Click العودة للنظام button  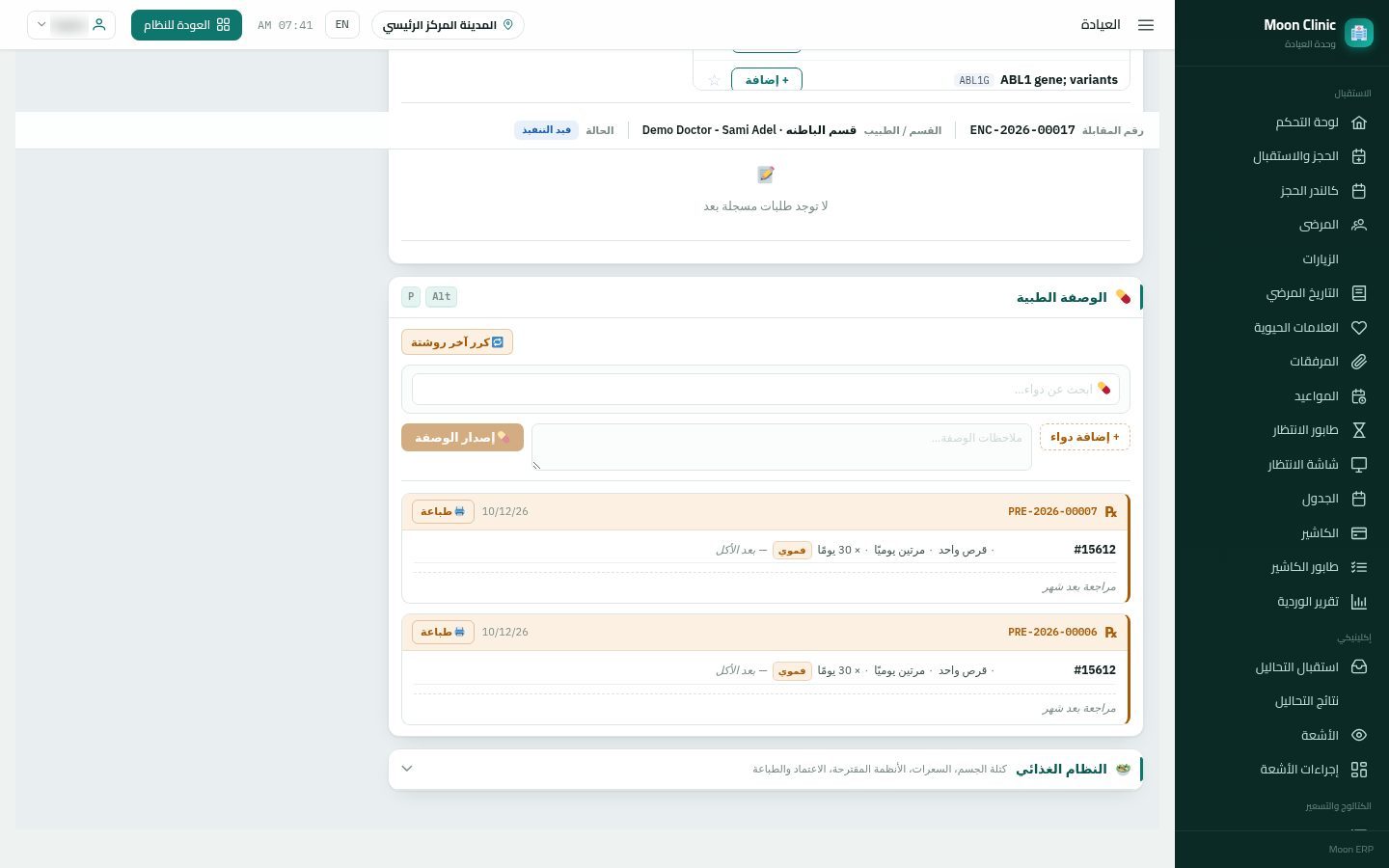tap(186, 25)
